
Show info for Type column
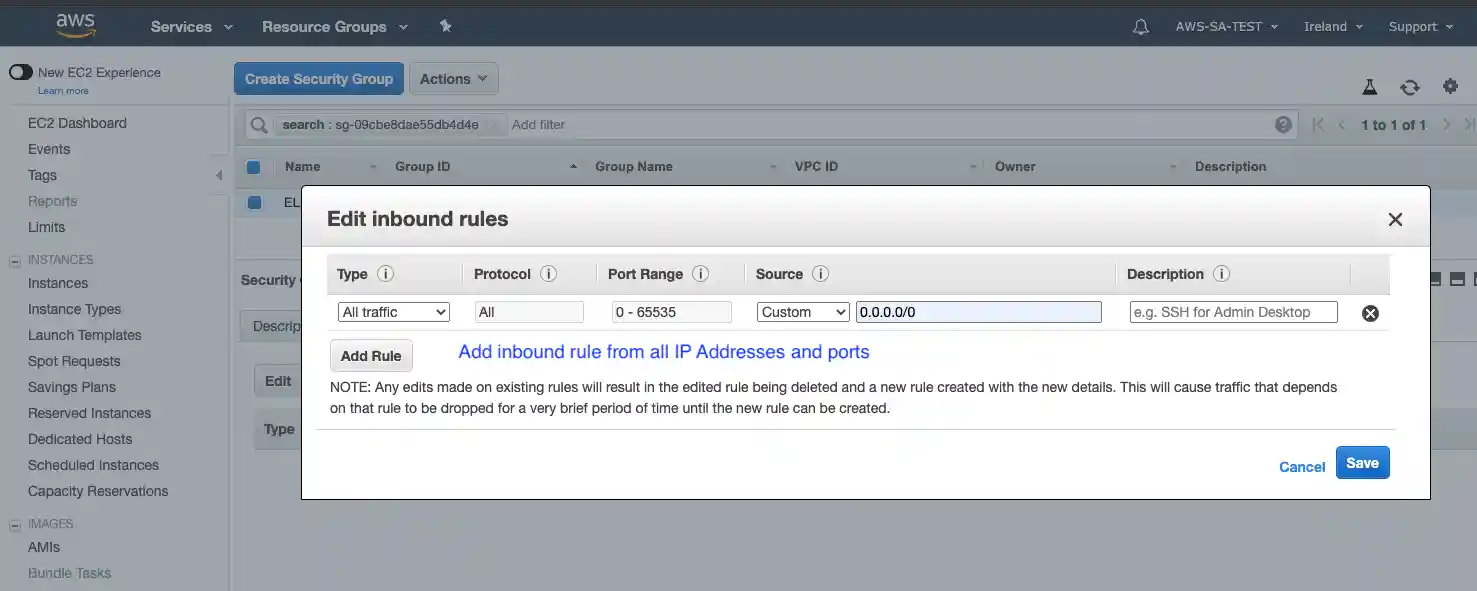pyautogui.click(x=385, y=274)
